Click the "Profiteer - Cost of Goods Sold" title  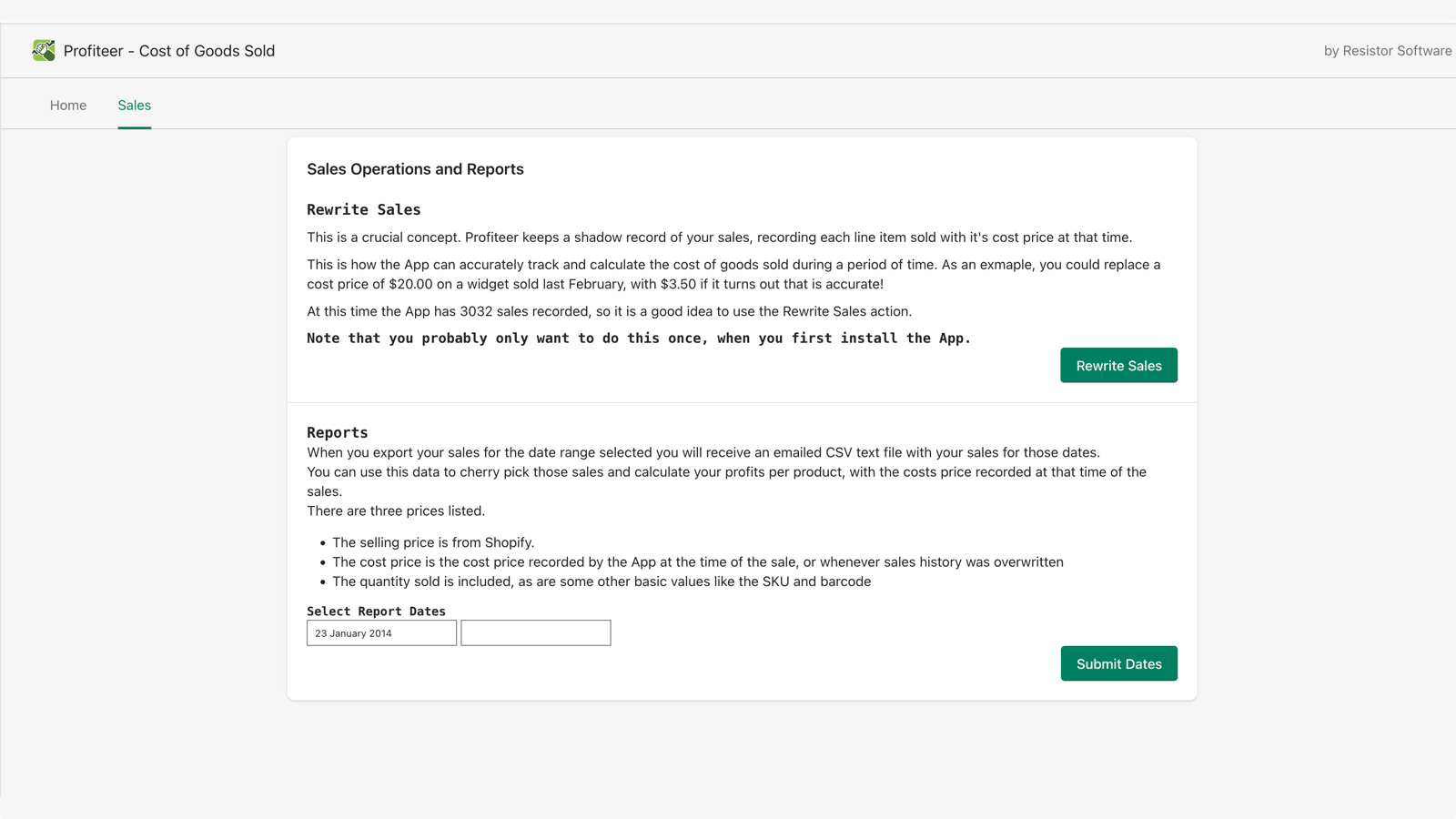coord(169,51)
